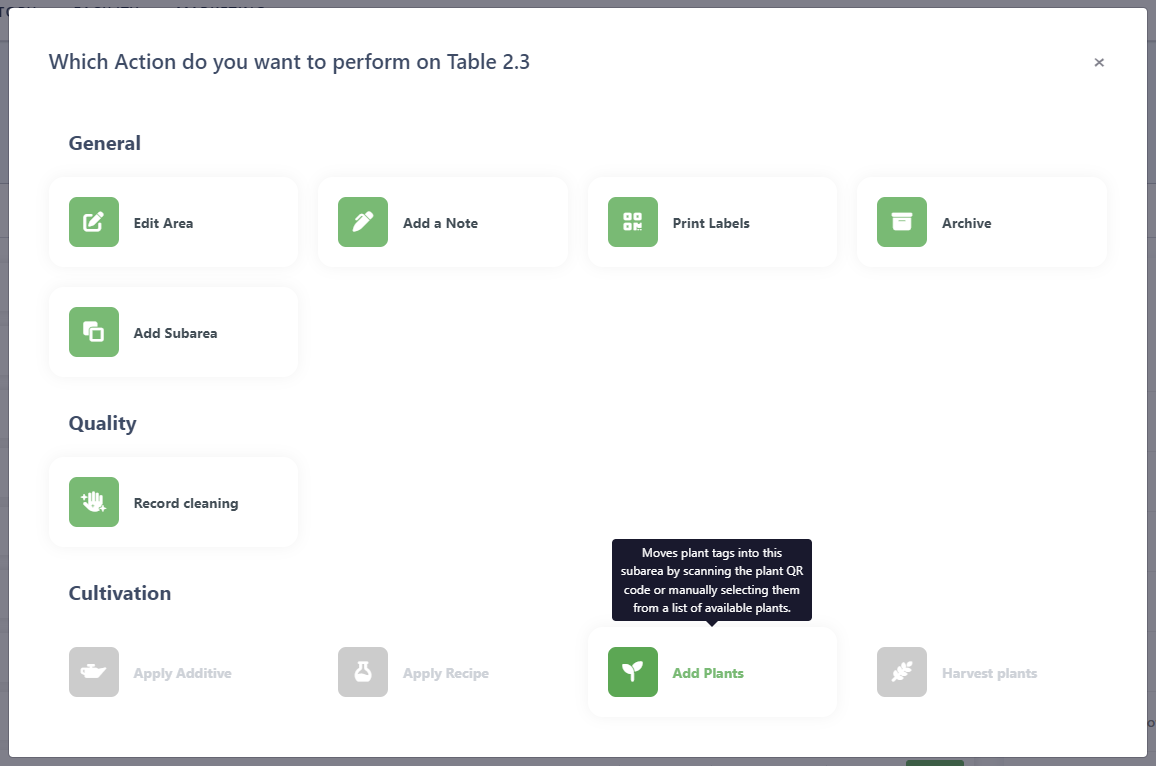1156x766 pixels.
Task: Choose the "Edit Area" label
Action: coord(163,223)
